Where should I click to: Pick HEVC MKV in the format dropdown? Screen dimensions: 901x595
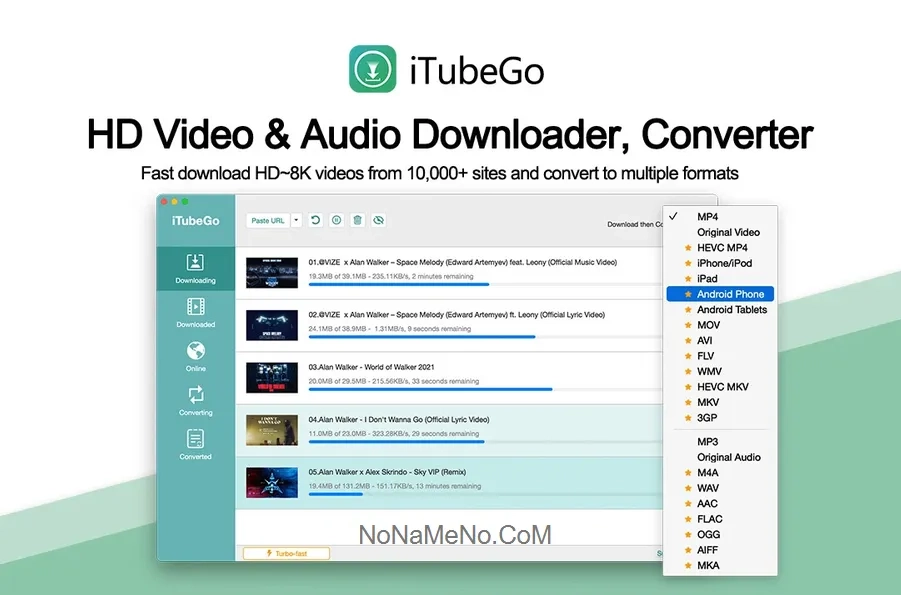tap(722, 387)
